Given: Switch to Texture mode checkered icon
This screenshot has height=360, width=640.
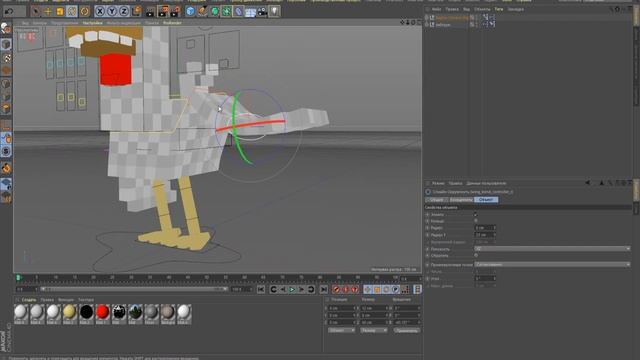Looking at the screenshot, I should (x=6, y=58).
